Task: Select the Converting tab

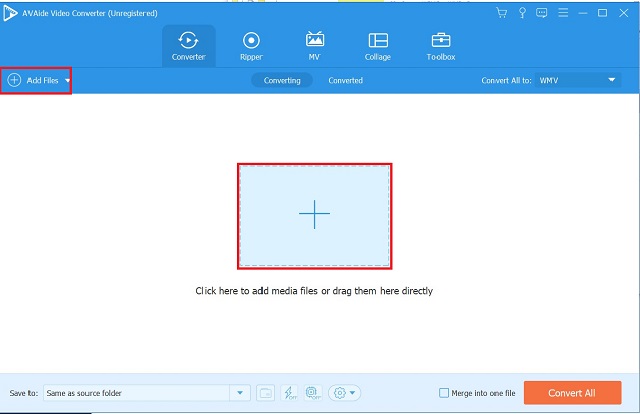Action: click(x=282, y=80)
